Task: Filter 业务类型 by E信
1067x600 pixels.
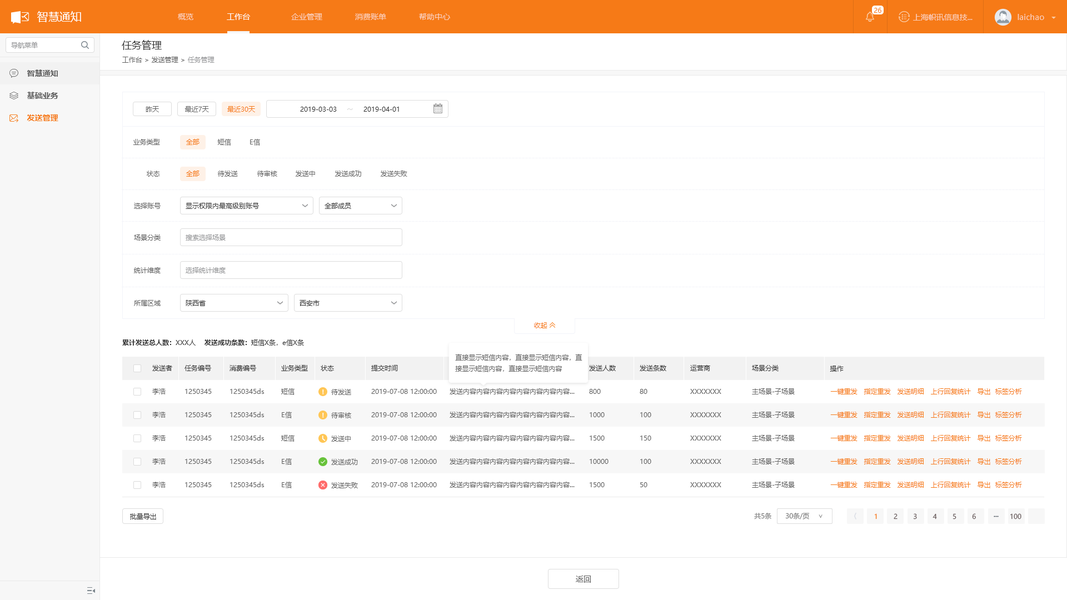Action: pyautogui.click(x=255, y=142)
